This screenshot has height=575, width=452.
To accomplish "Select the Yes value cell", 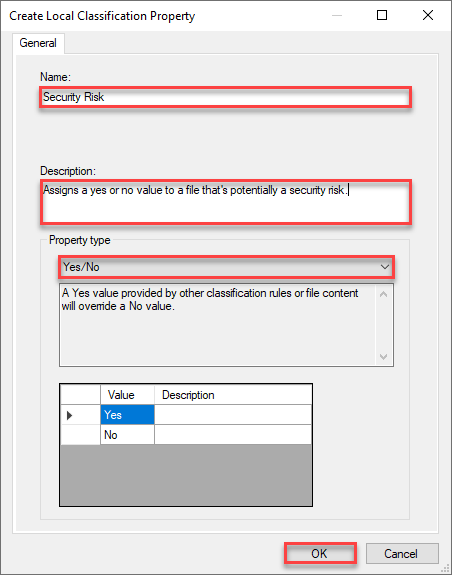I will 127,415.
